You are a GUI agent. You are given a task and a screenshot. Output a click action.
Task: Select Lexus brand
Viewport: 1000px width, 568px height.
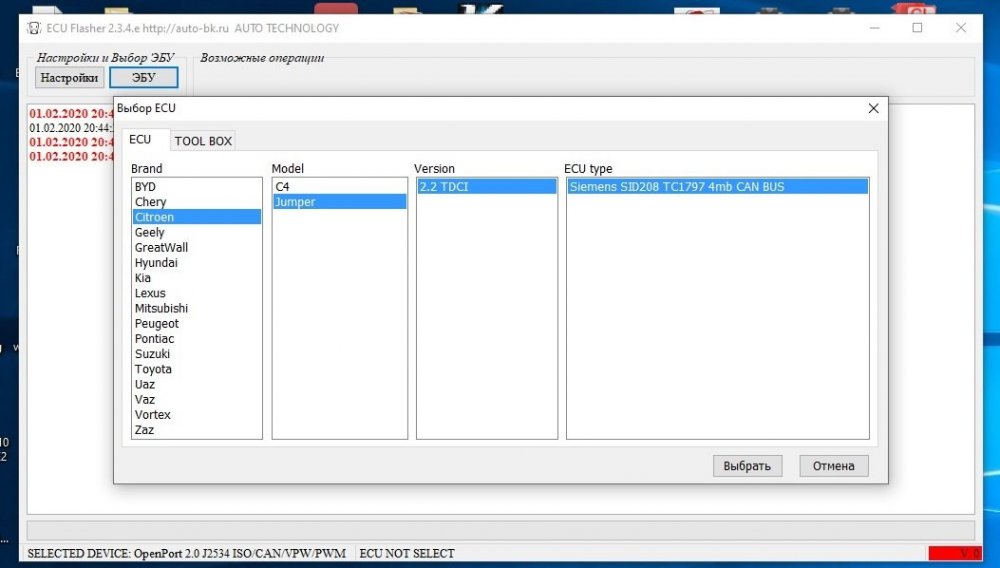pyautogui.click(x=196, y=293)
